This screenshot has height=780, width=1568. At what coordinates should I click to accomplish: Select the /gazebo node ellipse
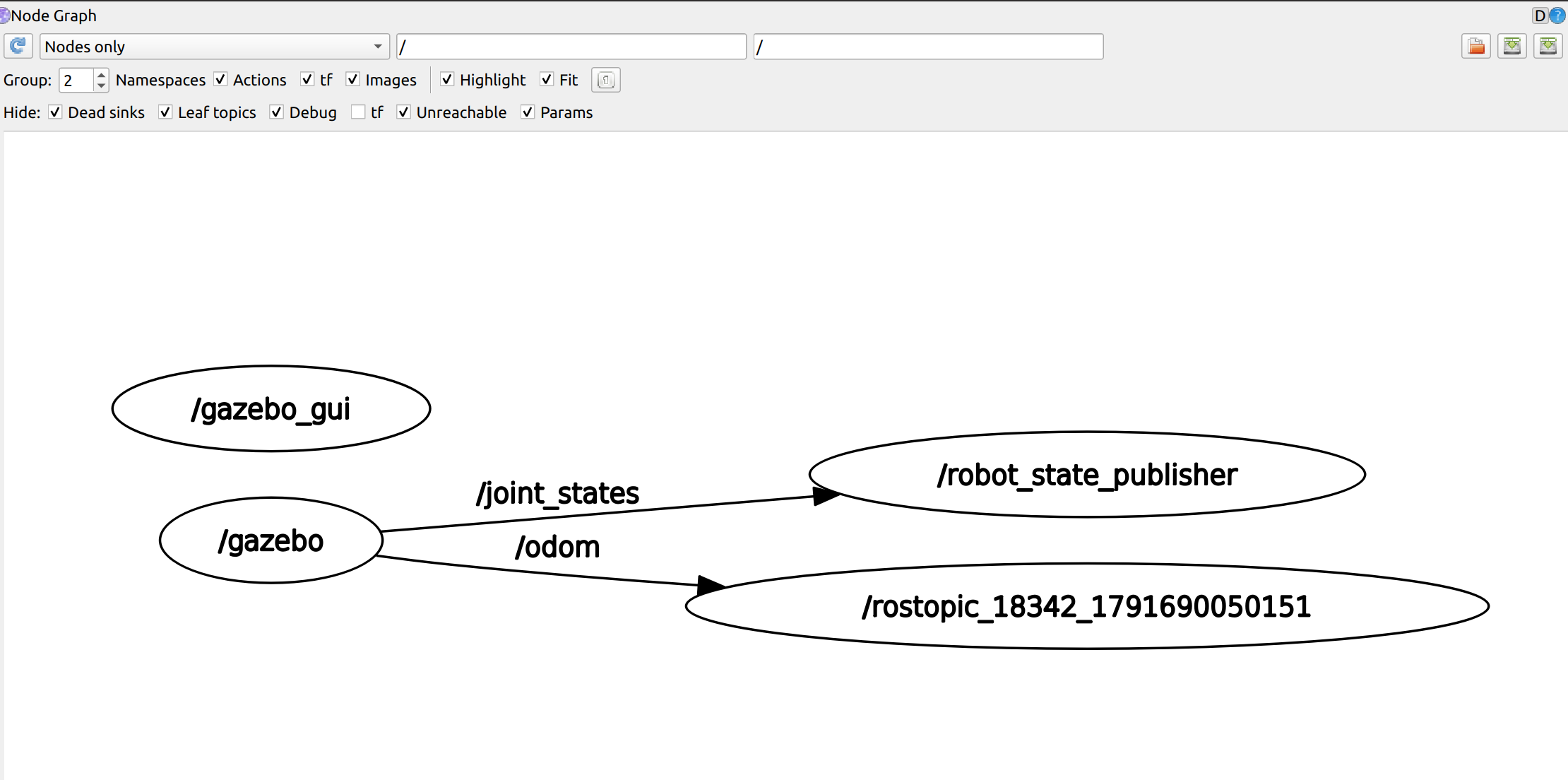271,540
